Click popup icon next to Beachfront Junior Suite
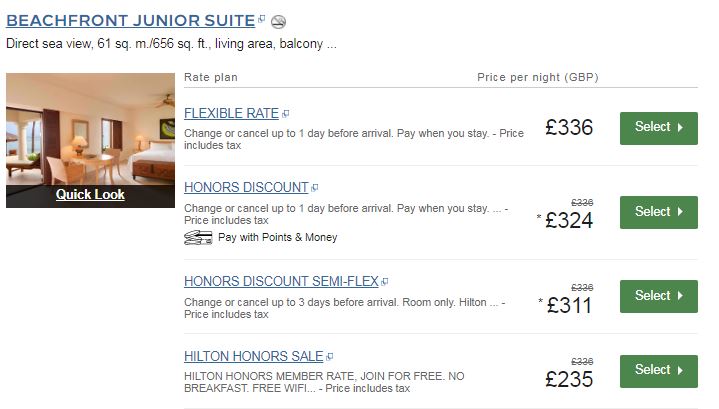719x409 pixels. [261, 19]
